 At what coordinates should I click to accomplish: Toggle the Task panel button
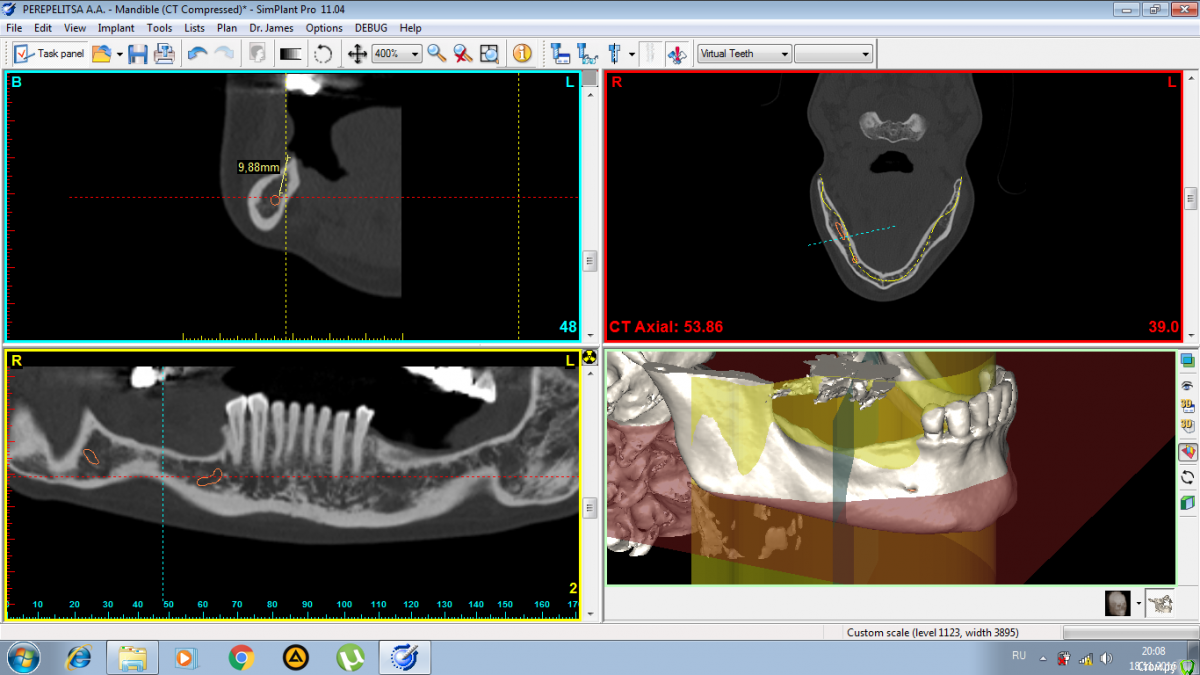coord(50,54)
